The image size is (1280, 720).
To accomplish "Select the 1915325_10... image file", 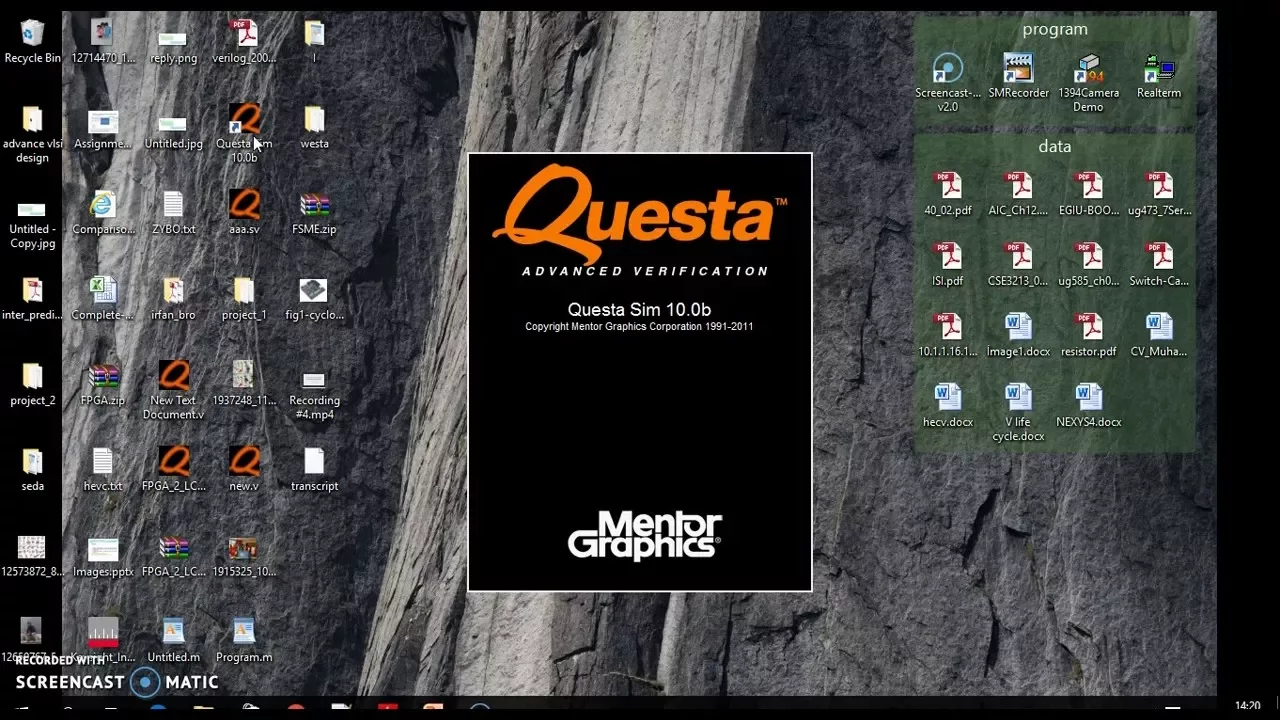I will coord(244,556).
